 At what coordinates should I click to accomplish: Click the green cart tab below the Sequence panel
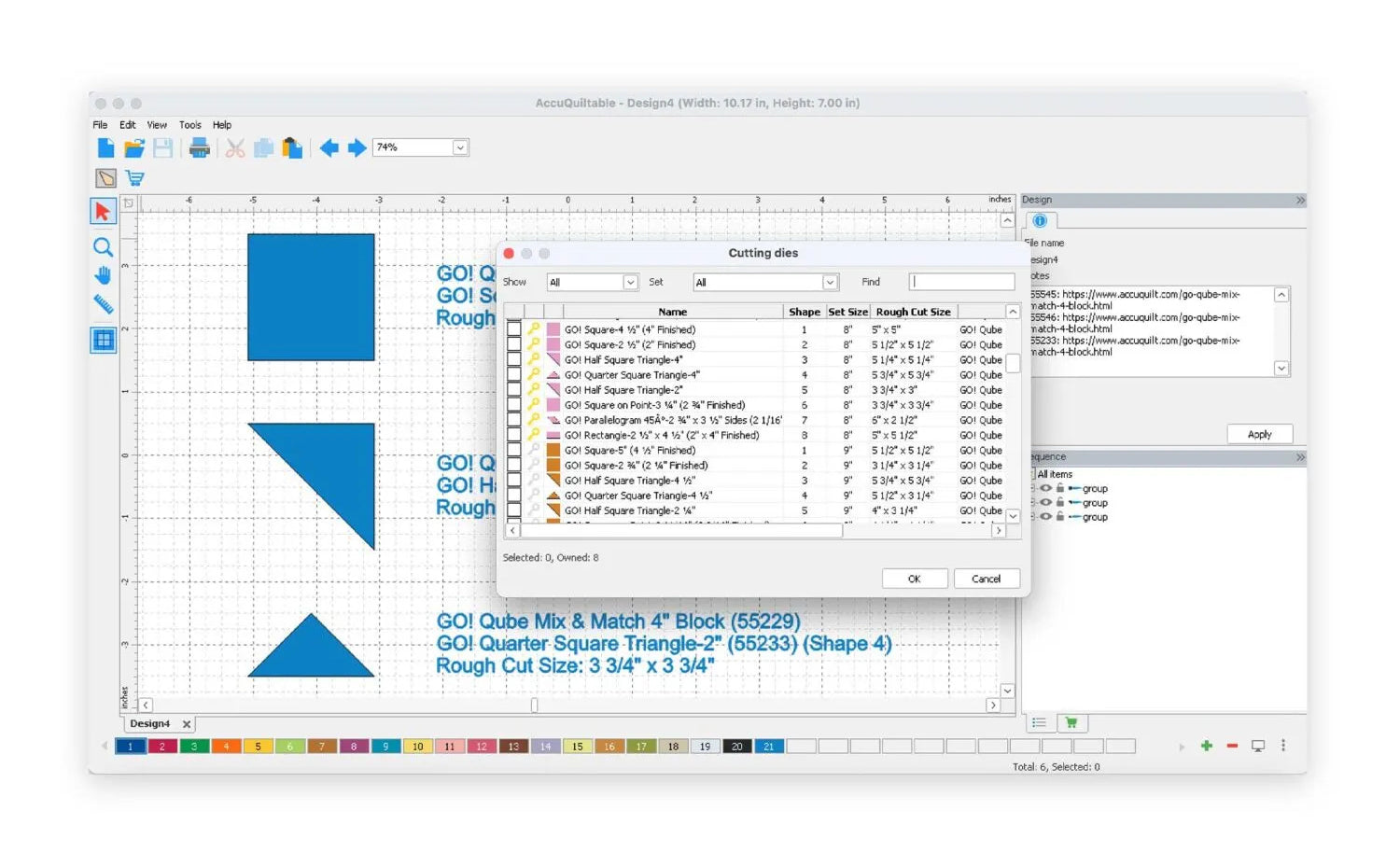[x=1071, y=721]
